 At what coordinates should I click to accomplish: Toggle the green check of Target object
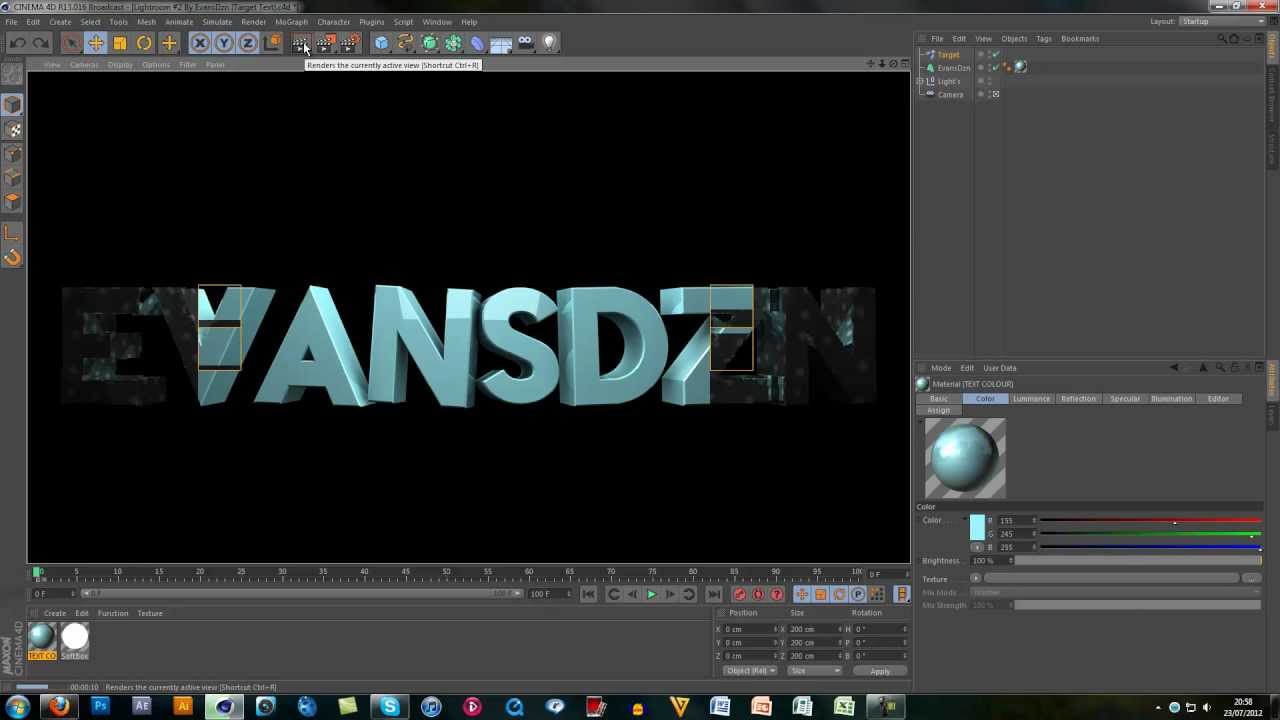click(995, 55)
